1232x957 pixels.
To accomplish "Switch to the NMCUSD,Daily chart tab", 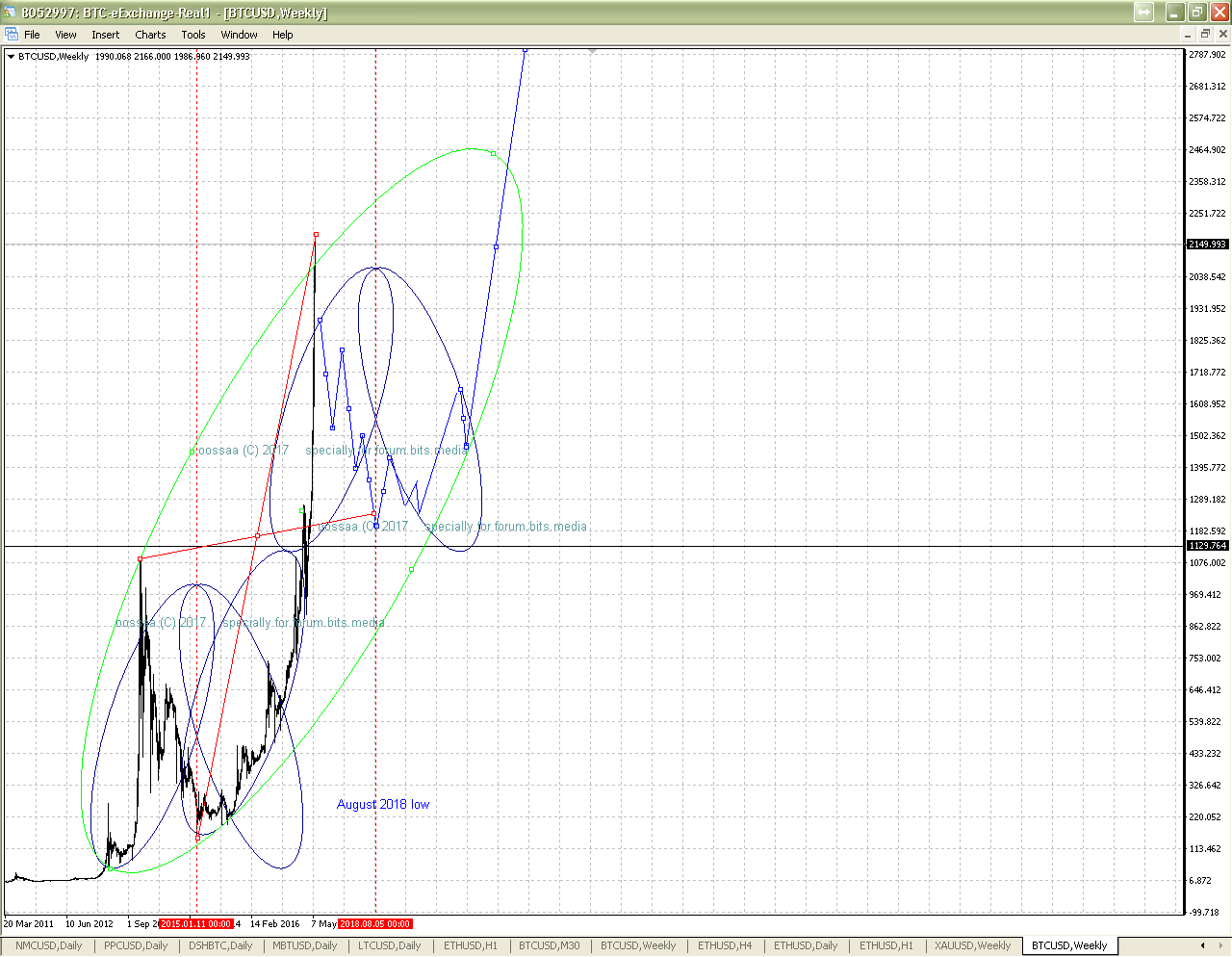I will pyautogui.click(x=49, y=945).
